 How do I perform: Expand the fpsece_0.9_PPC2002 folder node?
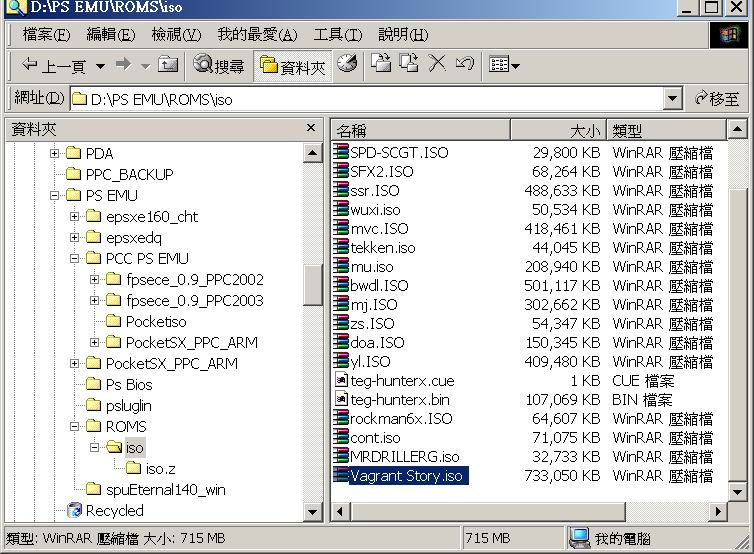tap(95, 279)
